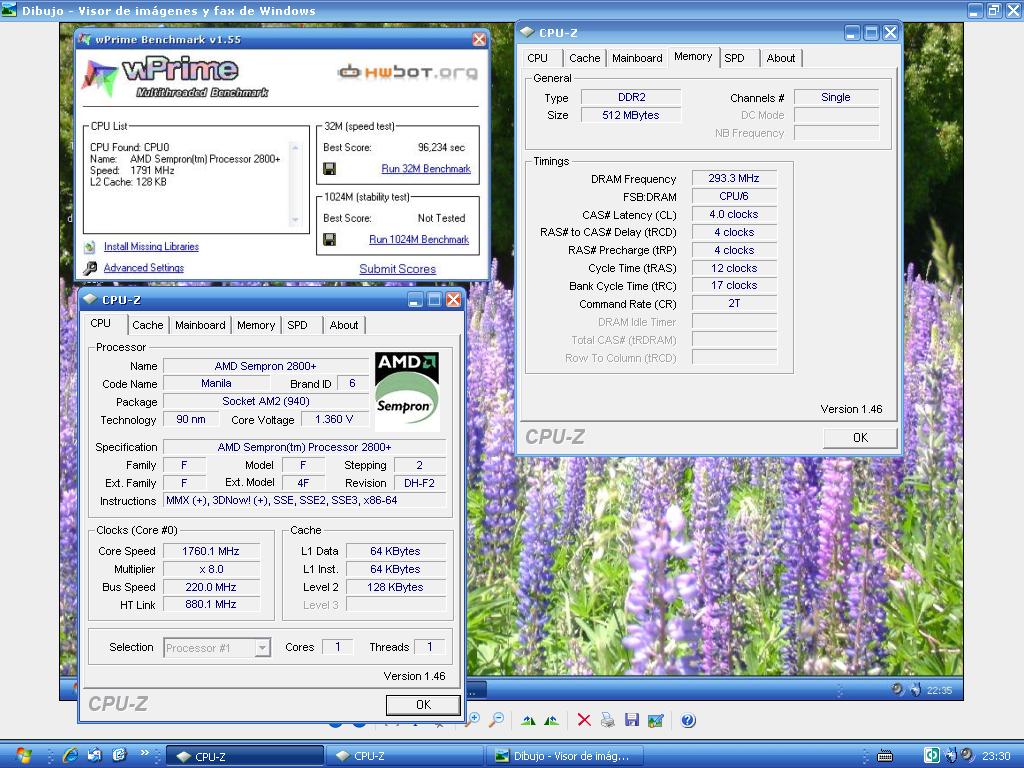Open Cache tab in upper CPU-Z window
Image resolution: width=1024 pixels, height=768 pixels.
pyautogui.click(x=584, y=58)
